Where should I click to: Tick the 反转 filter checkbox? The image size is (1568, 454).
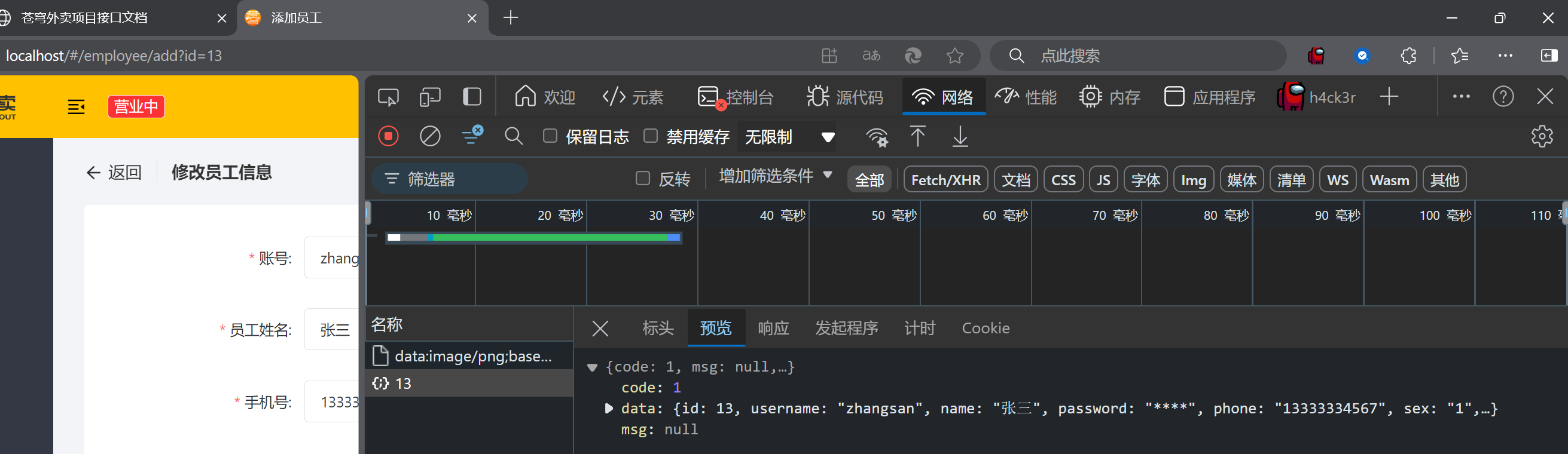[642, 179]
